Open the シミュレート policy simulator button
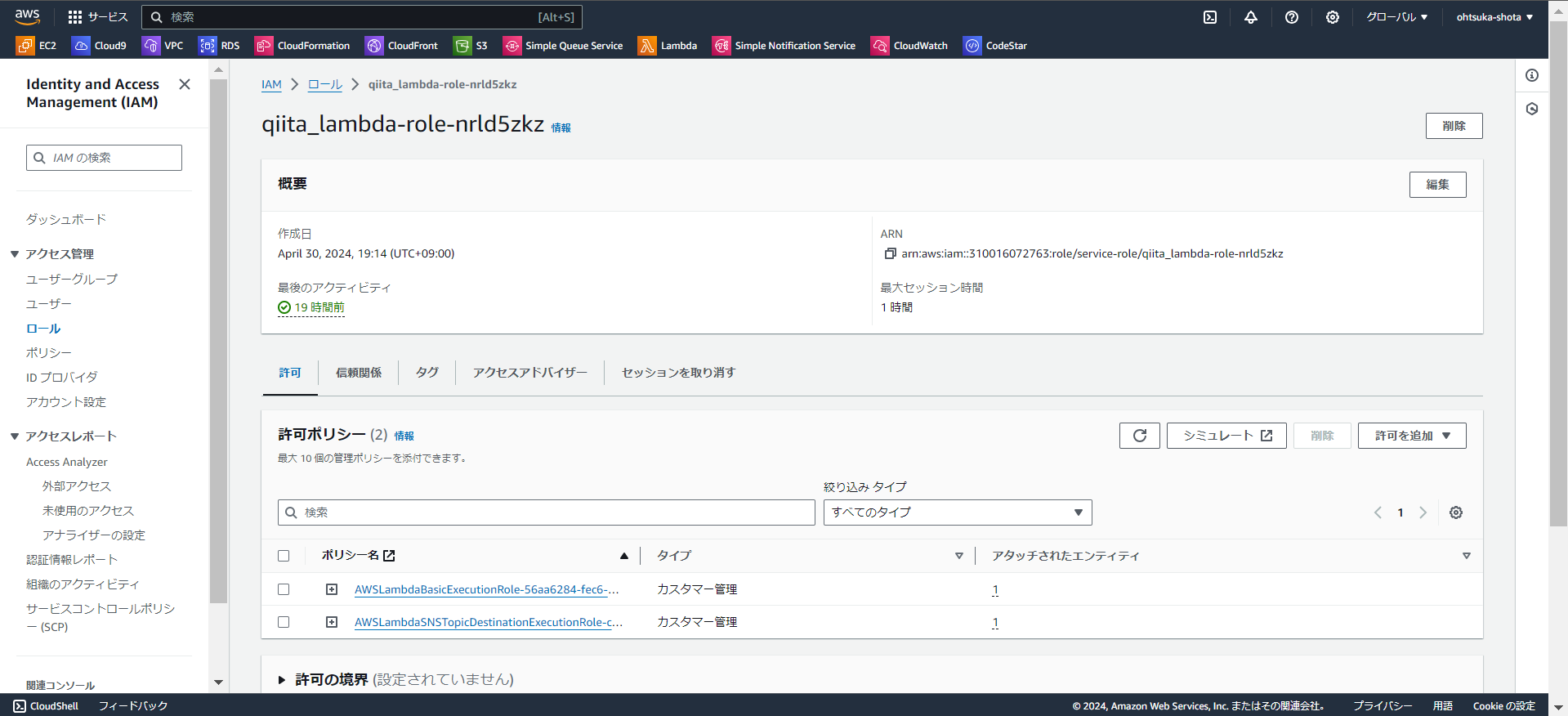Screen dimensions: 1568x716 [x=1226, y=436]
